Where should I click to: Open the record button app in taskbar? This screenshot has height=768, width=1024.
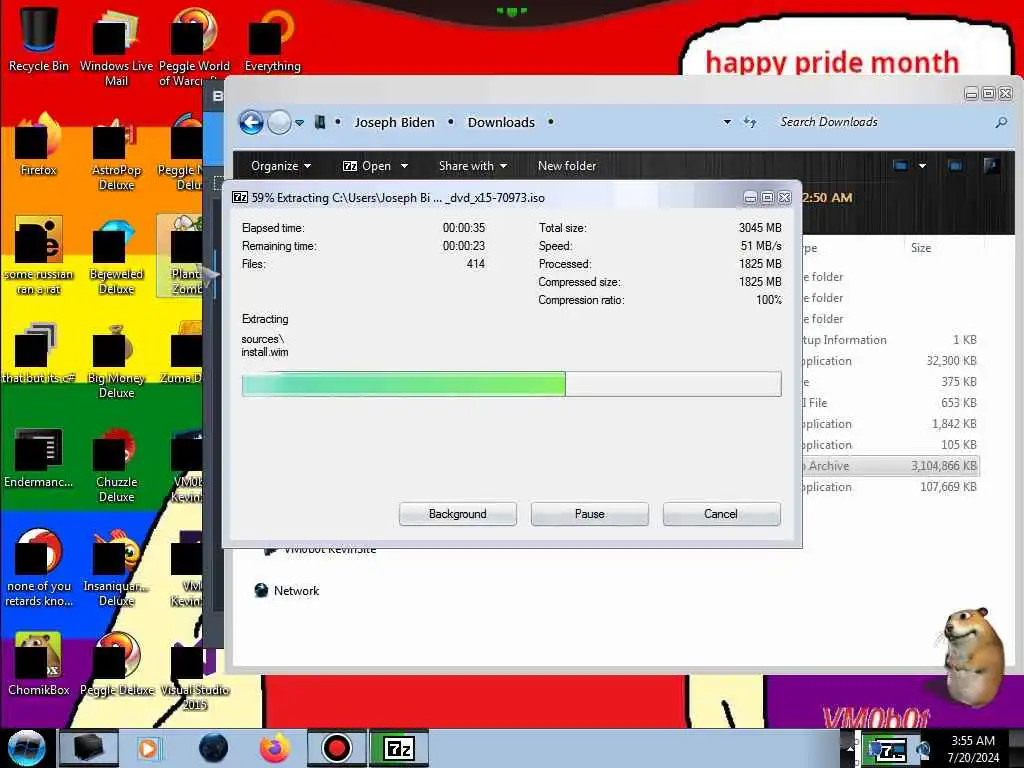[336, 748]
